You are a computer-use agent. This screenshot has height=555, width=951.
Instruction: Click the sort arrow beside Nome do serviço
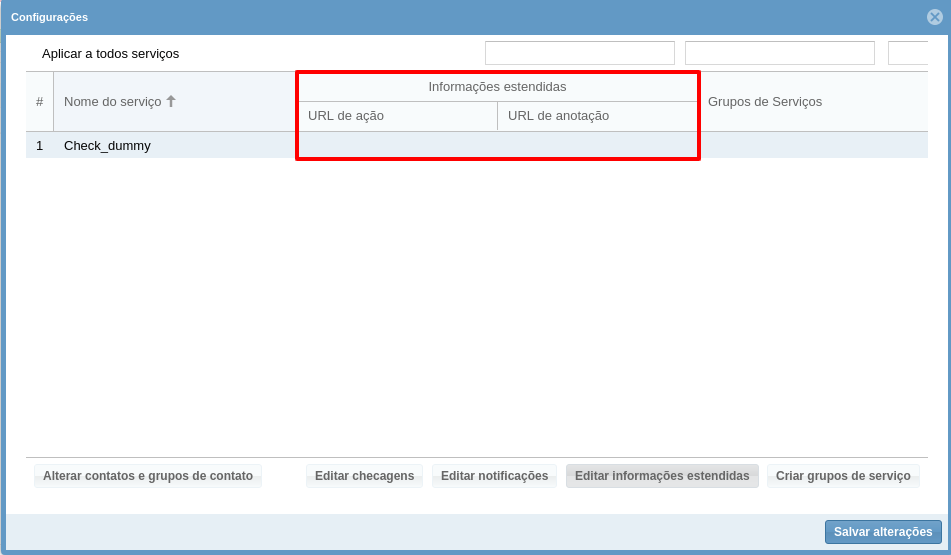point(171,101)
